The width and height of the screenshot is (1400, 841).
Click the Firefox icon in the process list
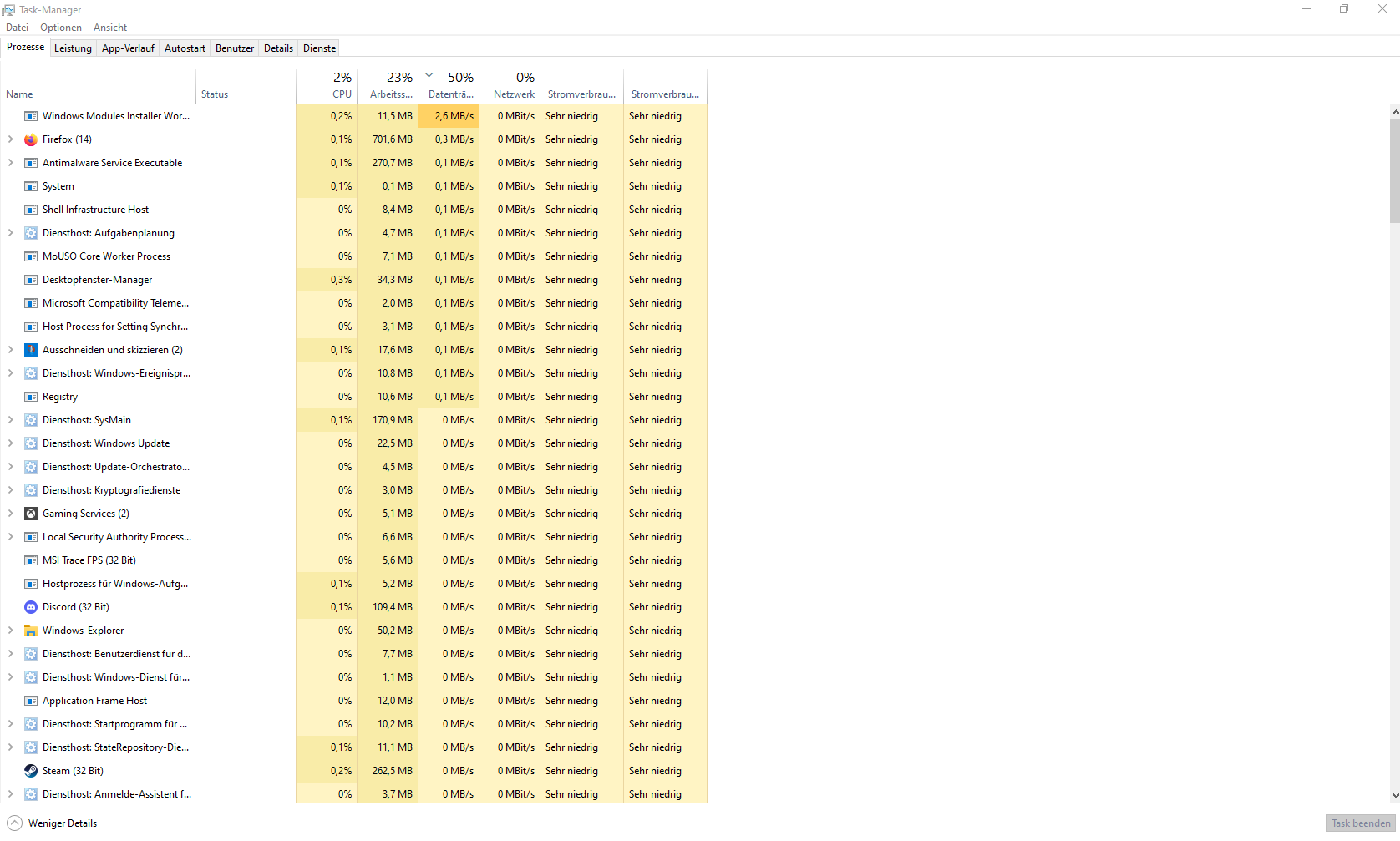[31, 139]
